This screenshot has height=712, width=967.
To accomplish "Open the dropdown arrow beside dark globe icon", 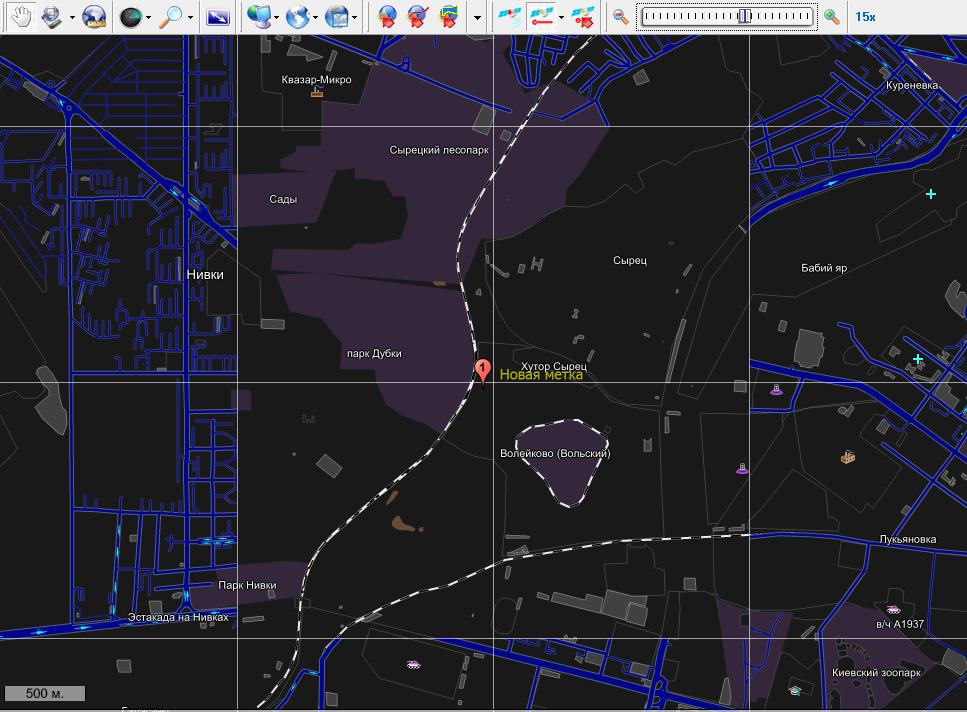I will coord(149,17).
